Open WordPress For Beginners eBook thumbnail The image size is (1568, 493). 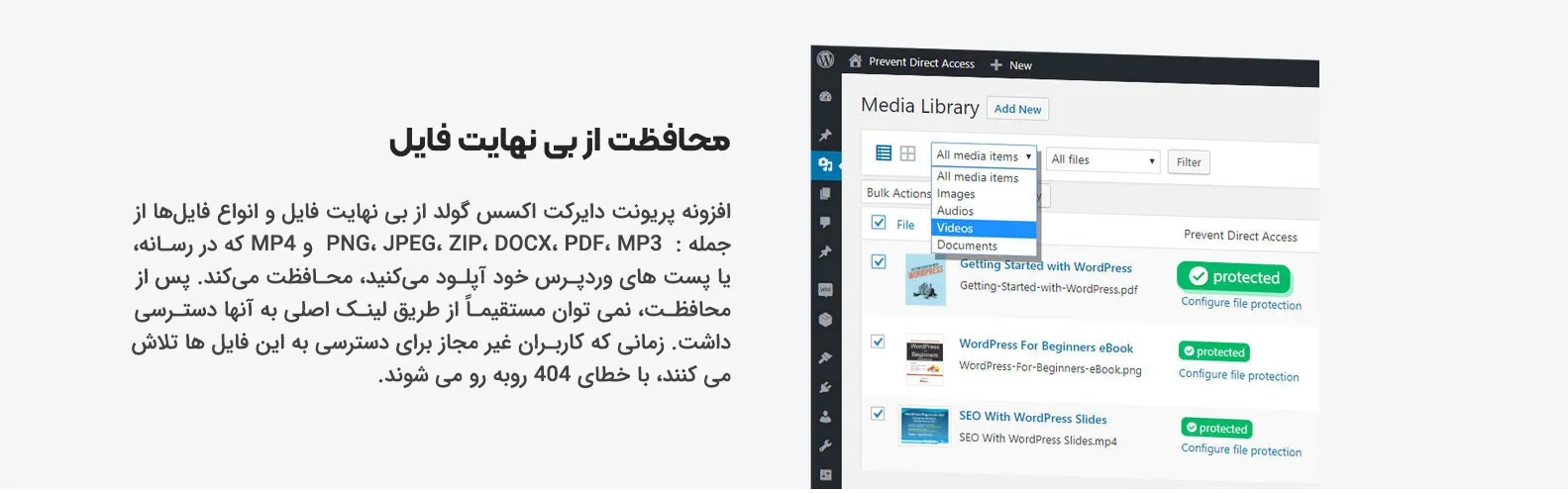pyautogui.click(x=924, y=359)
